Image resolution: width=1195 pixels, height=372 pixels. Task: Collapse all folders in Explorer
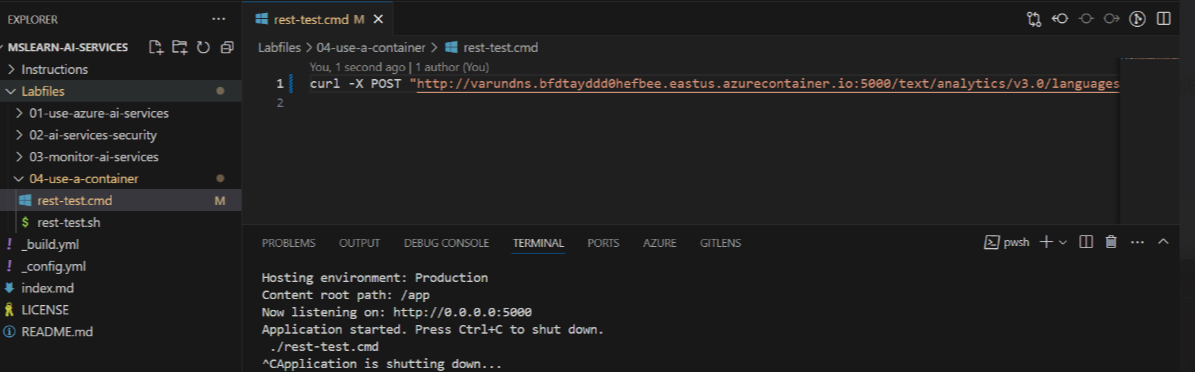(x=226, y=47)
